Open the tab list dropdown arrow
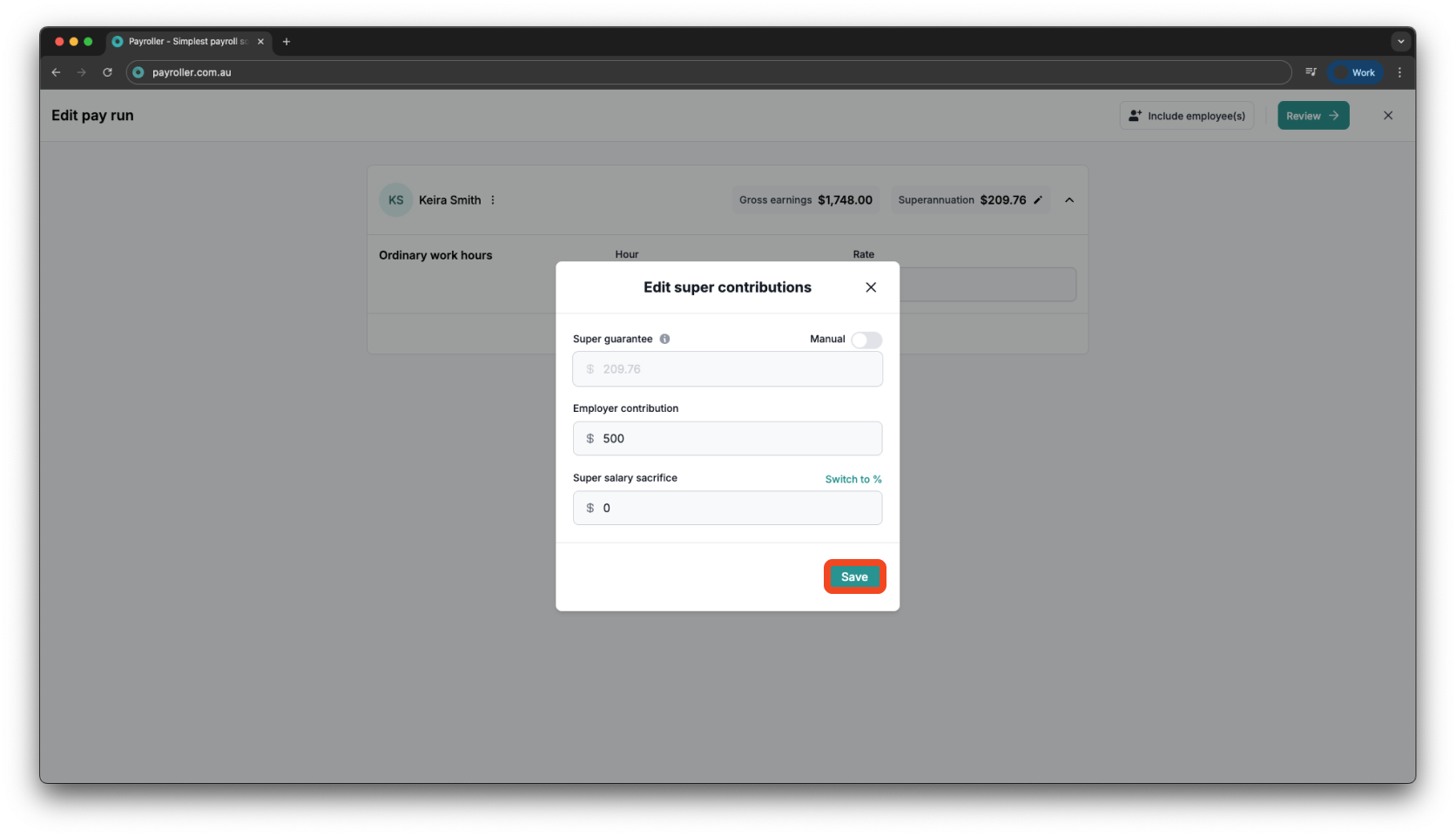 click(1400, 41)
